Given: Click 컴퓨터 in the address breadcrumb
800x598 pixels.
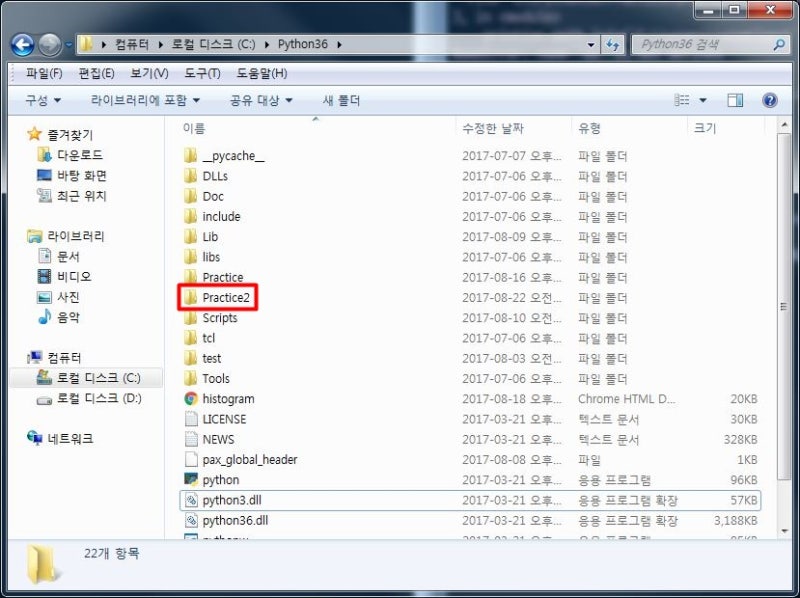Looking at the screenshot, I should (x=132, y=44).
